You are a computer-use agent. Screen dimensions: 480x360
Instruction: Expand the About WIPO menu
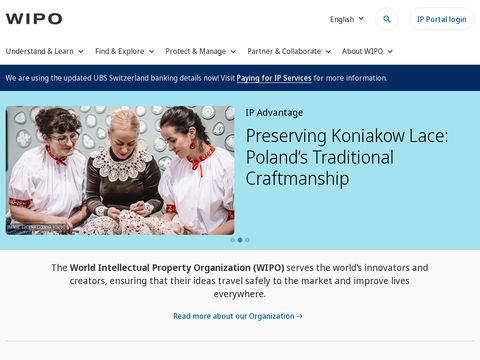pos(367,51)
